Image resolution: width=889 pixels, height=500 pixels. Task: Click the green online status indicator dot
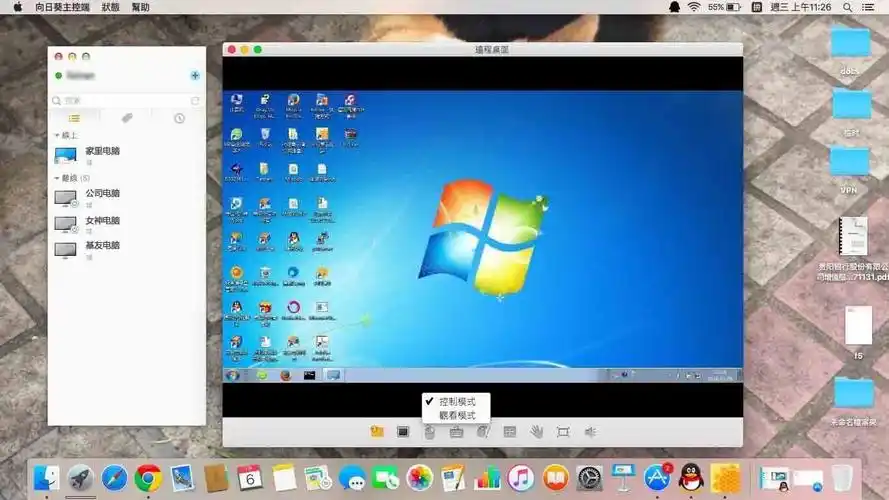[x=59, y=75]
